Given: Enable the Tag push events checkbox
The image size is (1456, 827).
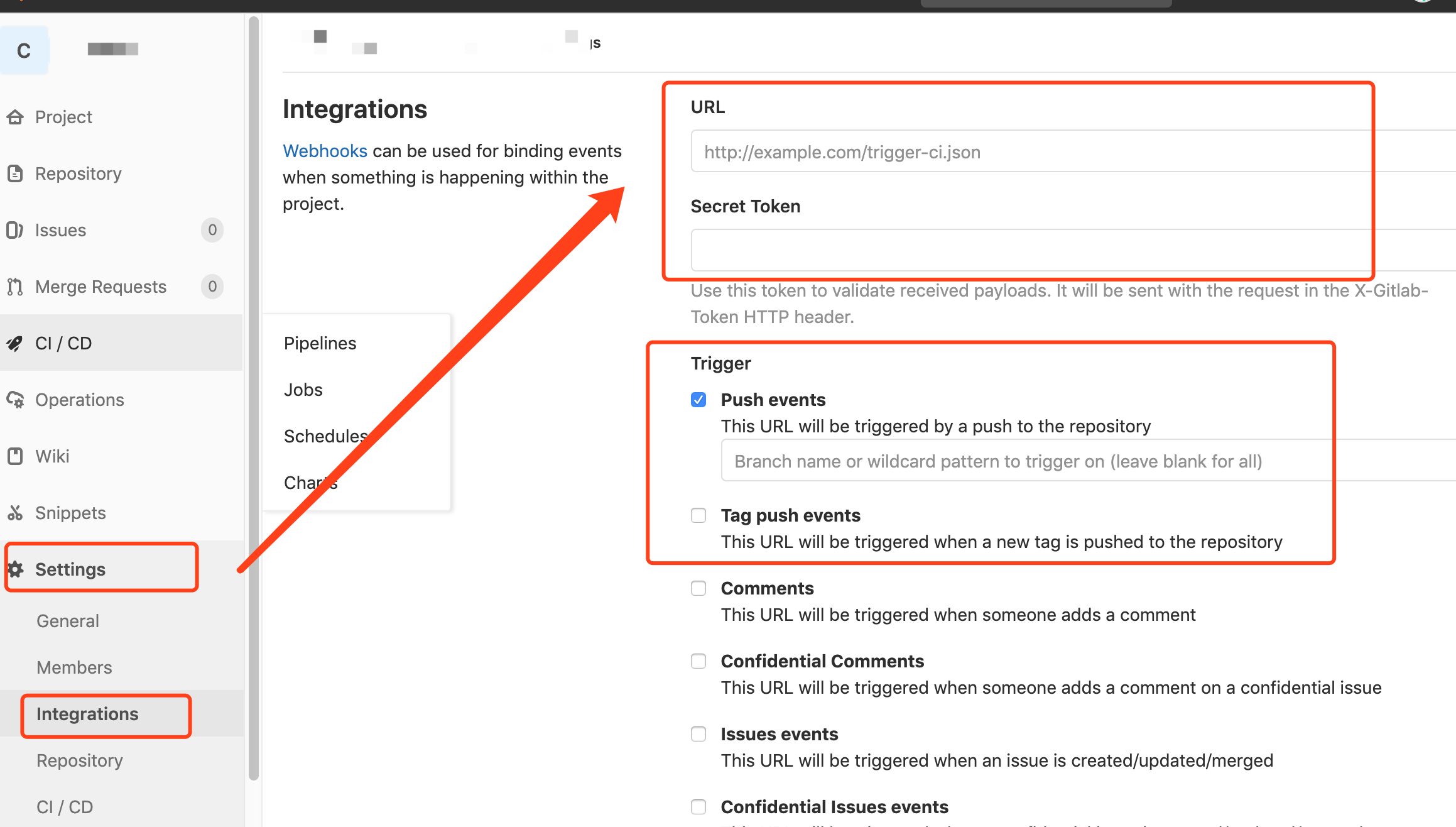Looking at the screenshot, I should coord(698,515).
